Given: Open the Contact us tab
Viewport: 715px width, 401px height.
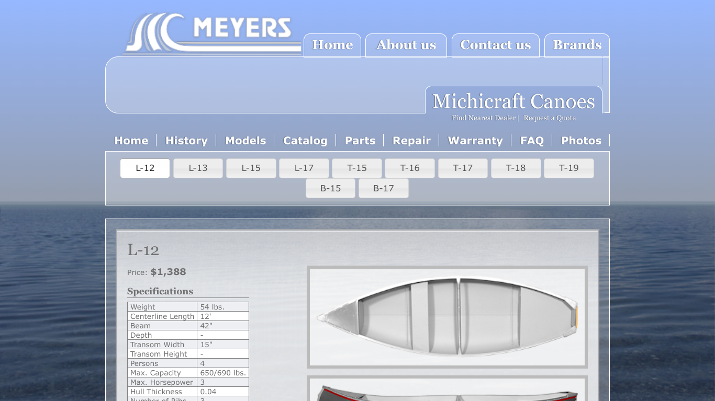Looking at the screenshot, I should [x=495, y=45].
